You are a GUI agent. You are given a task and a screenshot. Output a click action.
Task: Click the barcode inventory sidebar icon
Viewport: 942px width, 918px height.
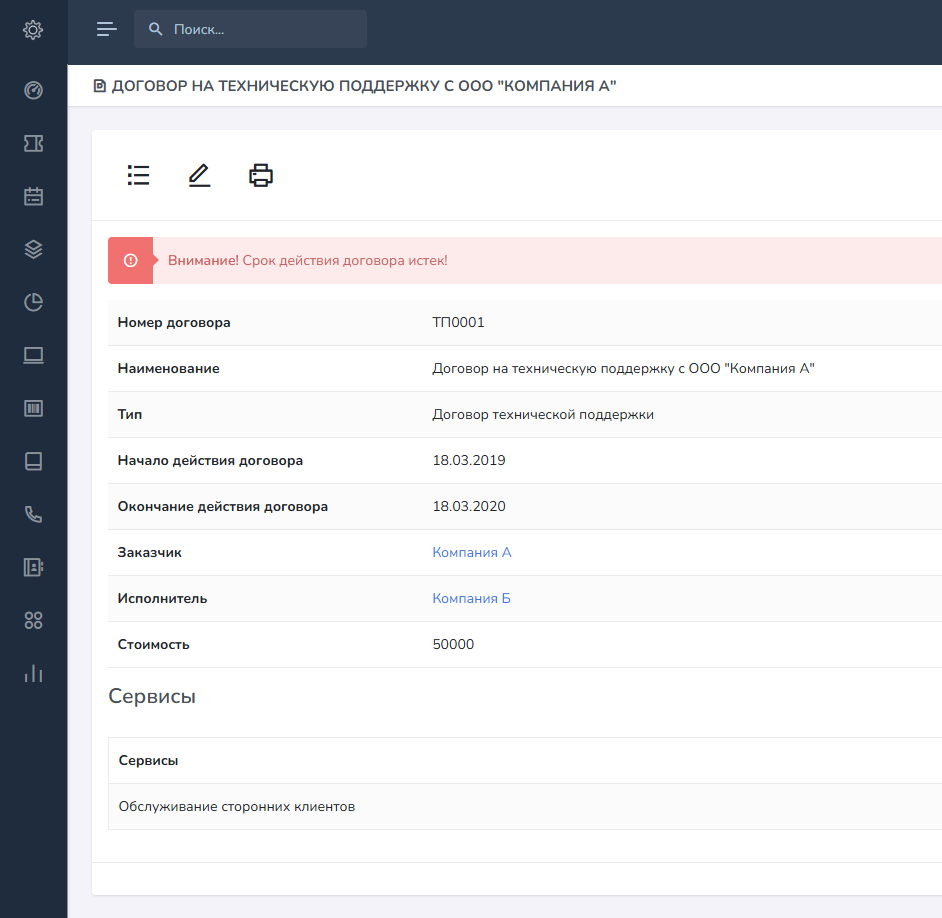(33, 408)
